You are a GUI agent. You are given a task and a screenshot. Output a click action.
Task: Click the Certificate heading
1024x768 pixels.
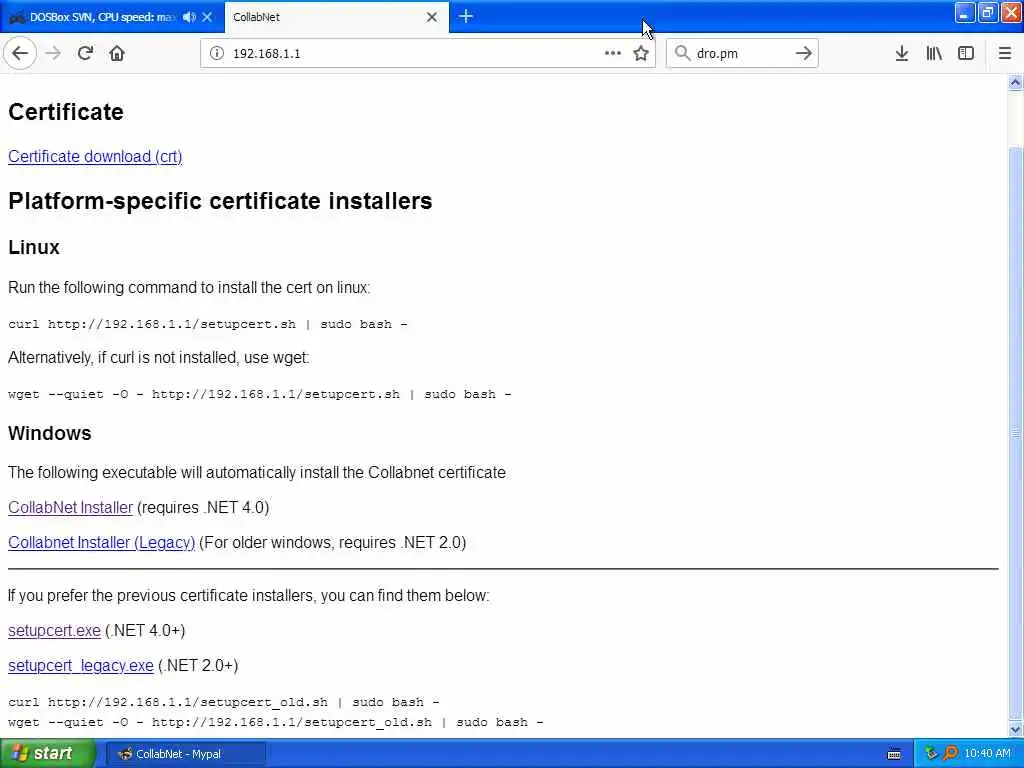[x=66, y=112]
